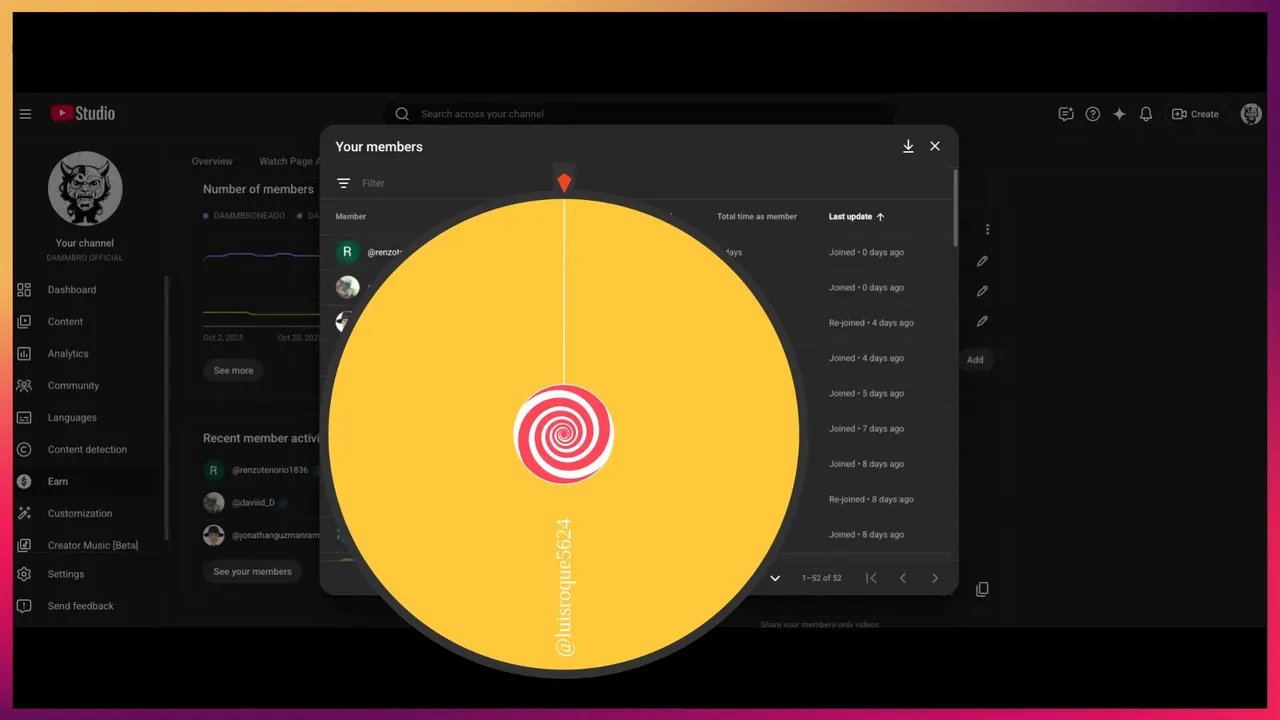Open the three-dot options menu behind dialog
The width and height of the screenshot is (1280, 720).
(x=987, y=229)
